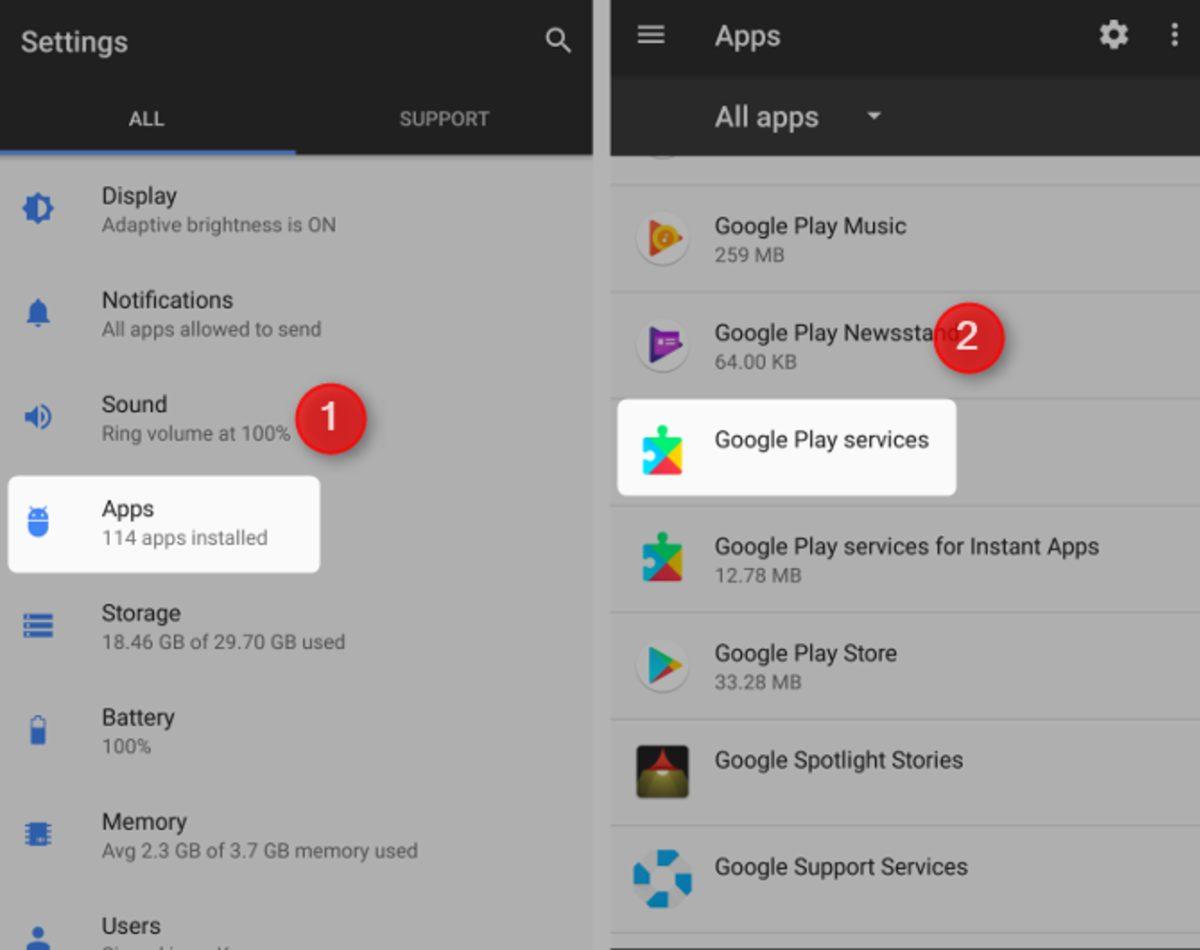This screenshot has width=1200, height=950.
Task: Tap the Google Play Music icon
Action: pyautogui.click(x=662, y=239)
